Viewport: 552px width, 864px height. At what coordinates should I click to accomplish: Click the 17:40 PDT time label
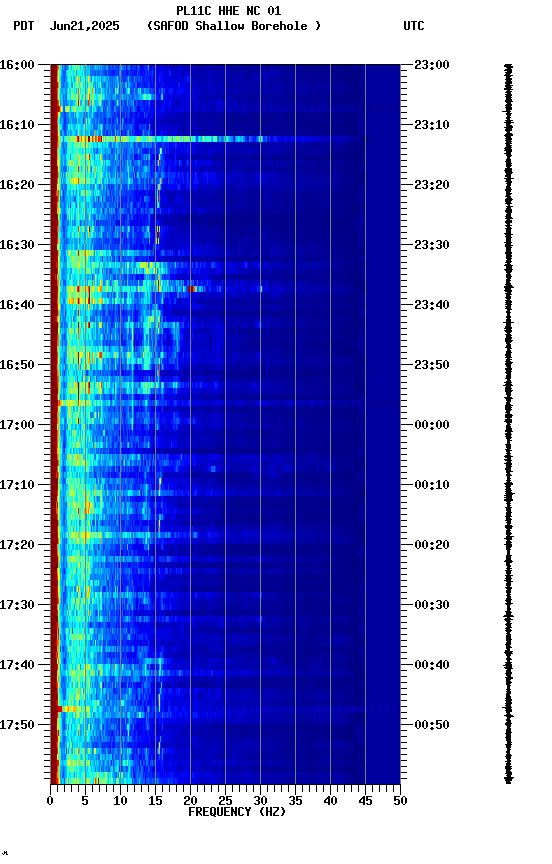17,665
